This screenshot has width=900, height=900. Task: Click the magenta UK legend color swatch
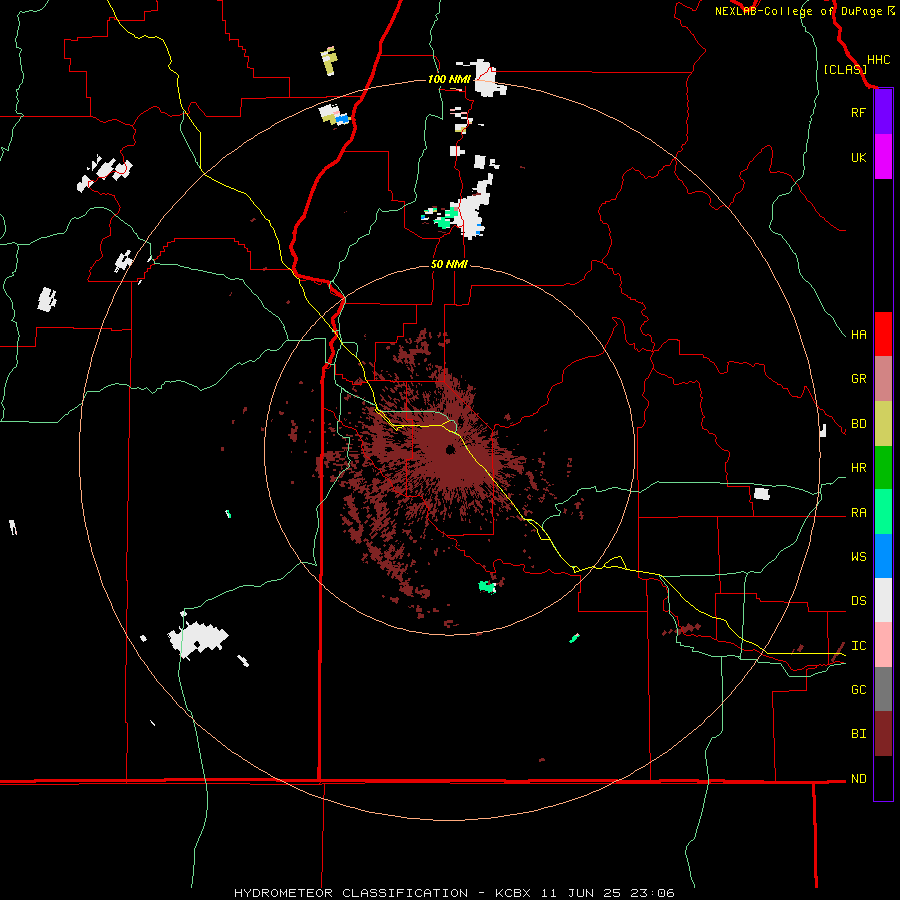(x=883, y=157)
